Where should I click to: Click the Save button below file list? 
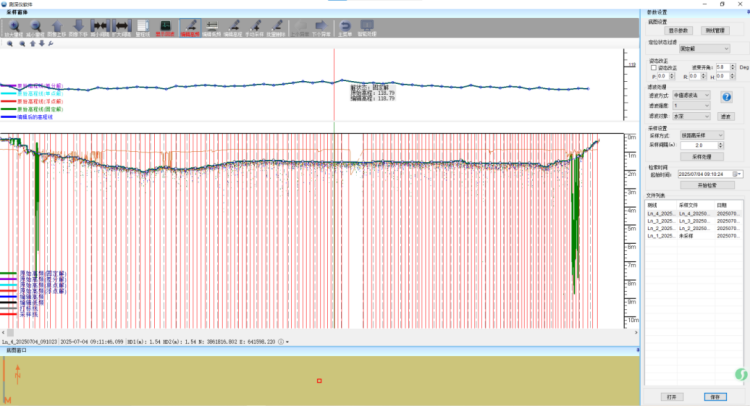(x=715, y=397)
